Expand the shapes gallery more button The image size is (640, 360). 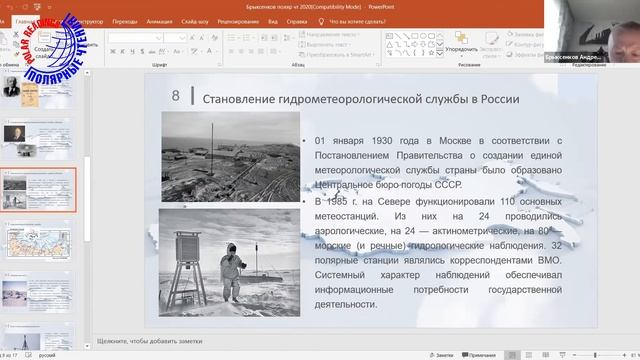click(440, 53)
